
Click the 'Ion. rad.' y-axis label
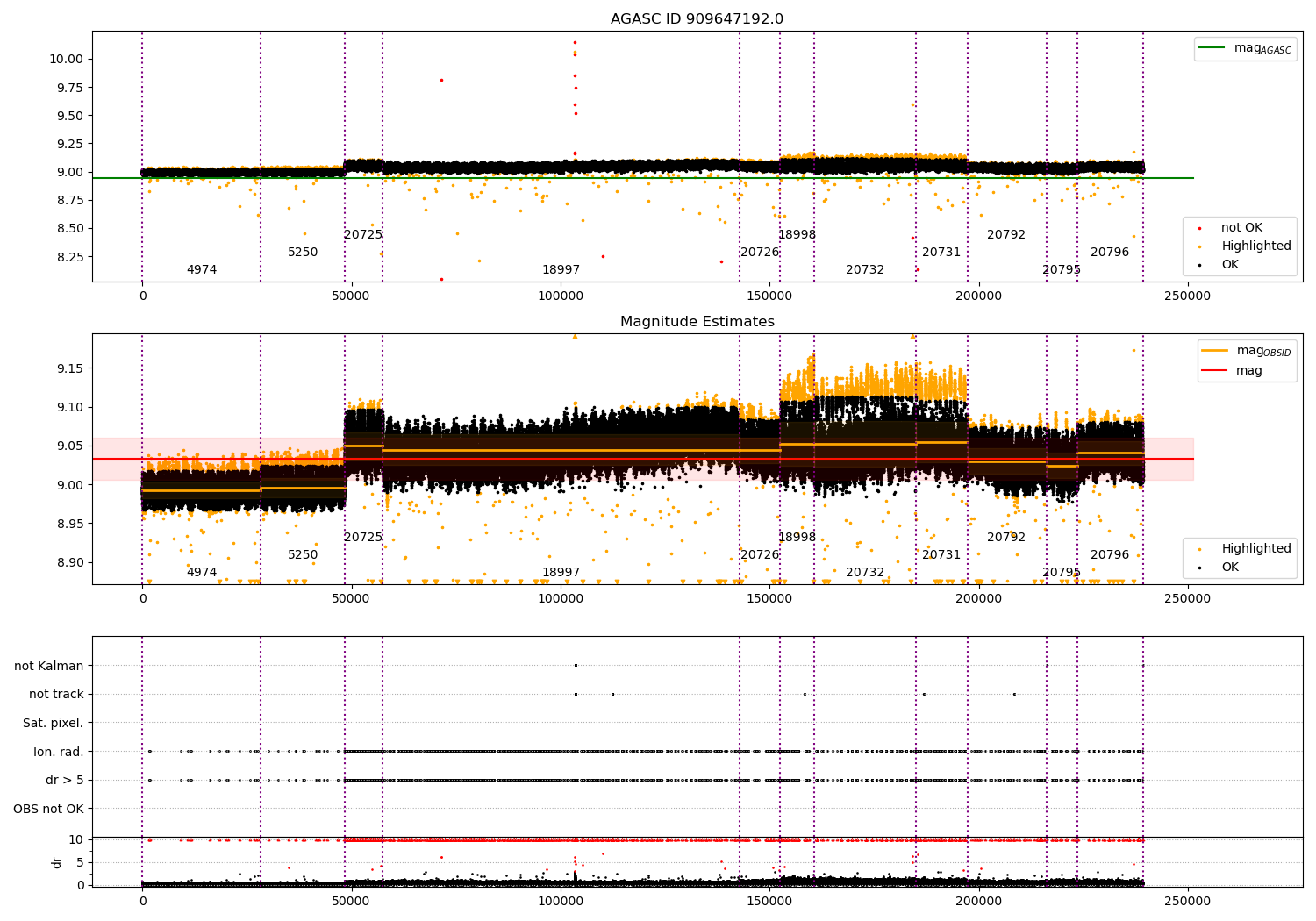[x=59, y=752]
